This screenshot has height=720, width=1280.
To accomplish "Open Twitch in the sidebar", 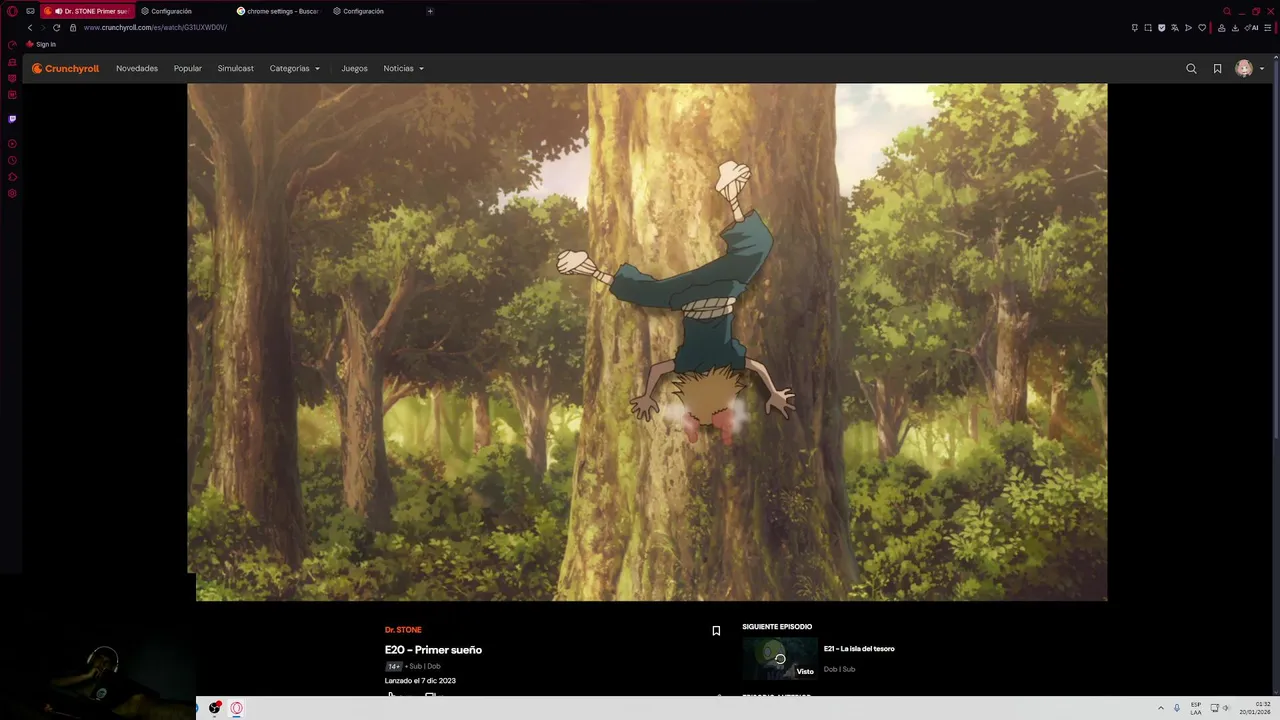I will pyautogui.click(x=12, y=119).
